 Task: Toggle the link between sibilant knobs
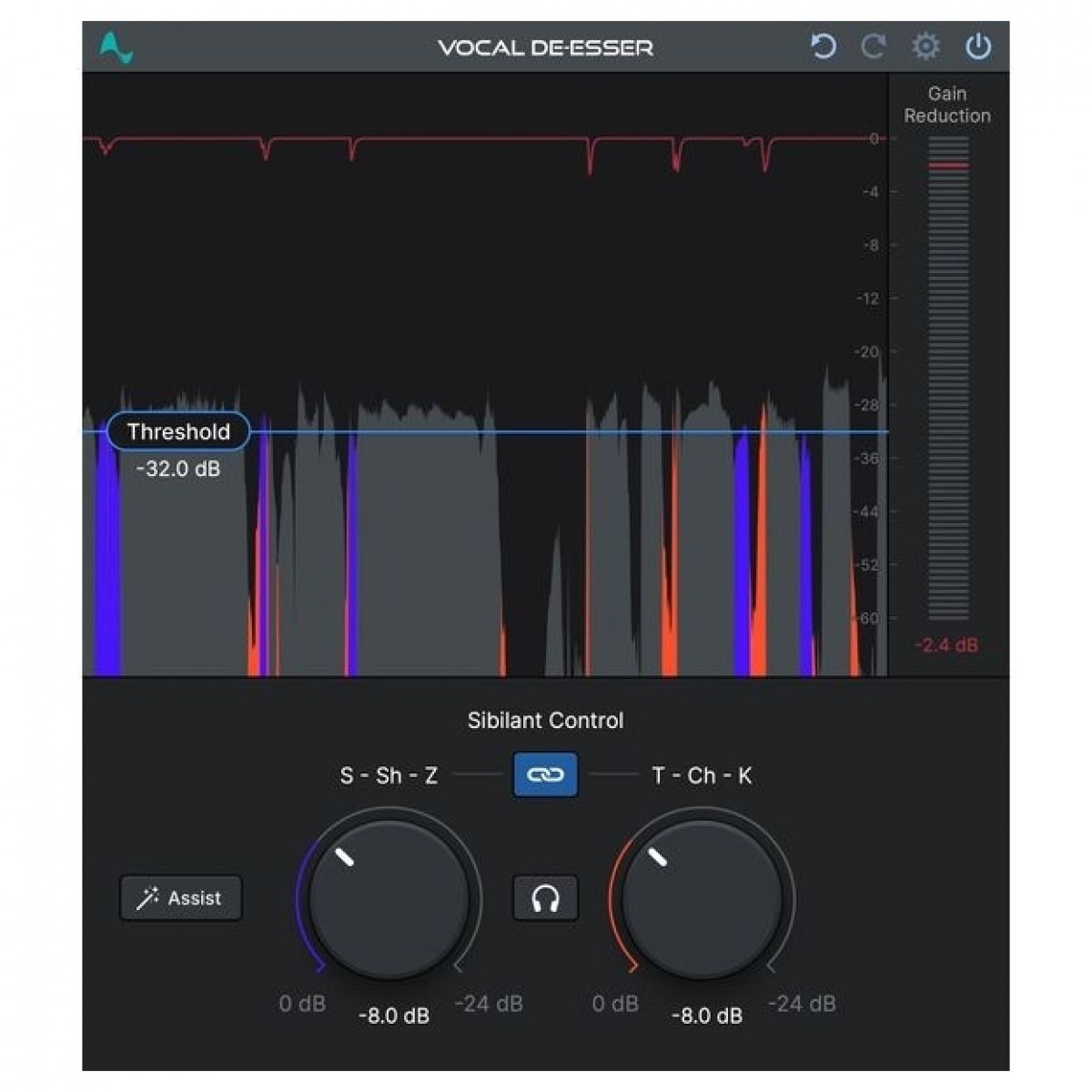coord(545,774)
